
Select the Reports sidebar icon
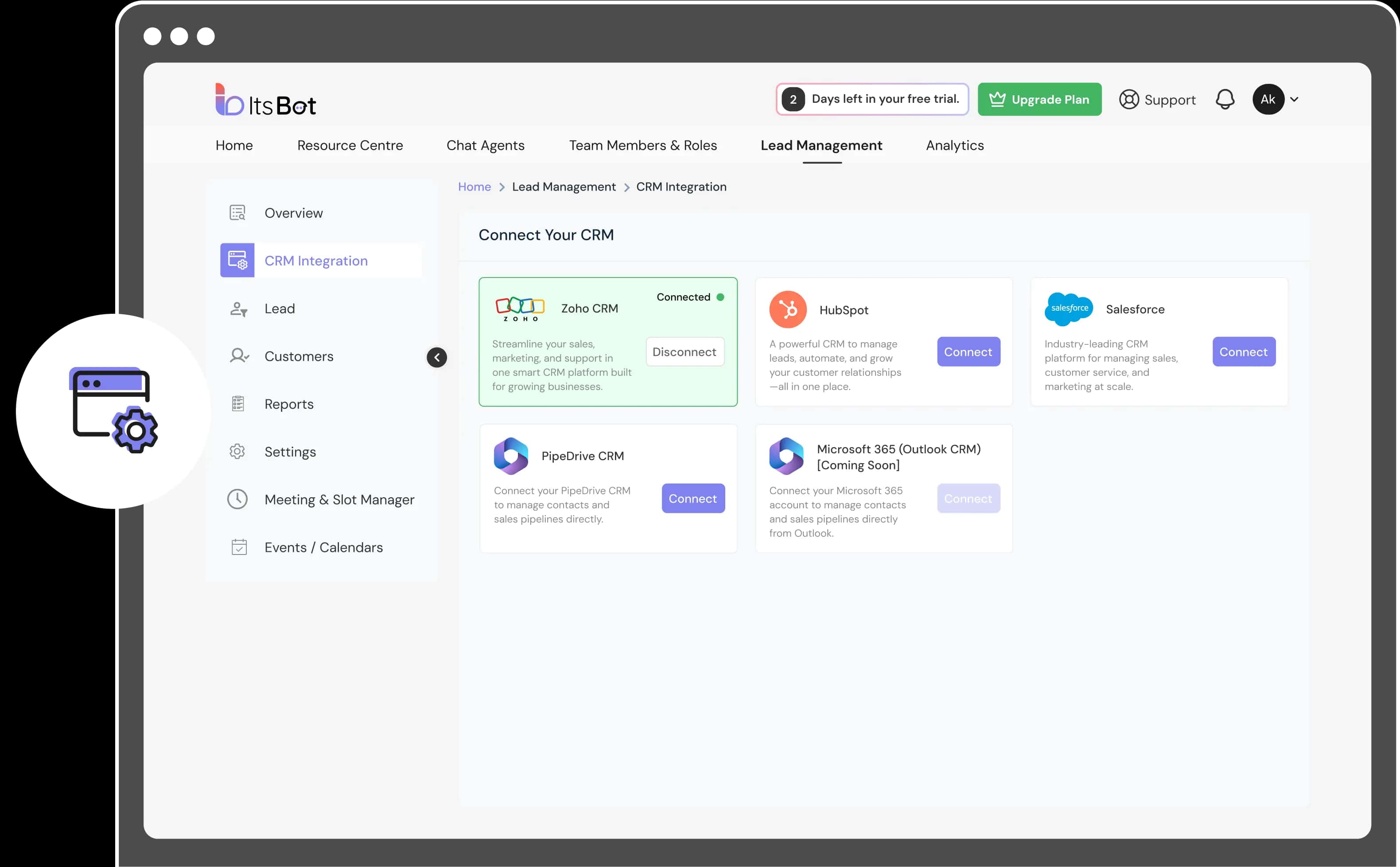tap(238, 404)
